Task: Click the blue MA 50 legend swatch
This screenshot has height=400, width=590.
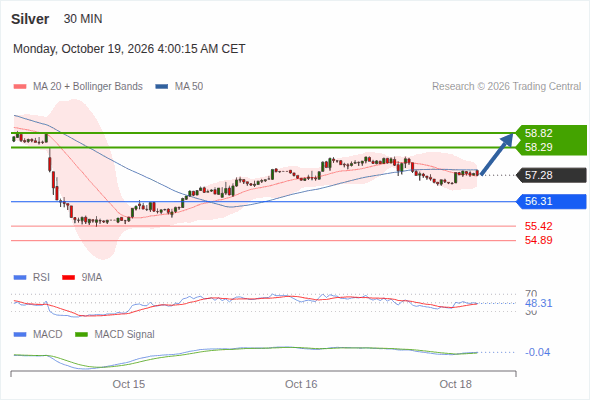Action: [162, 87]
